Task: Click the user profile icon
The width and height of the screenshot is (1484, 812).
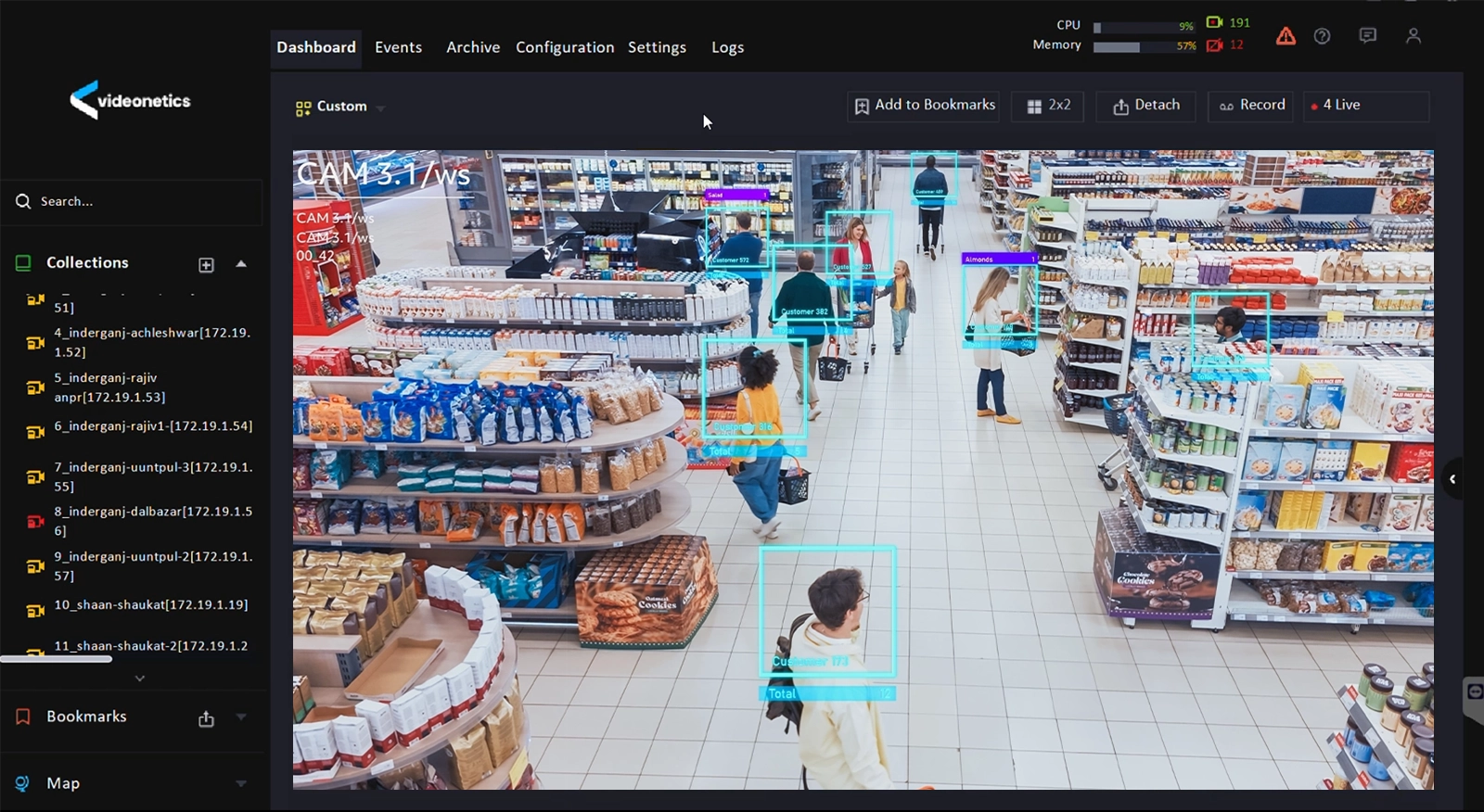Action: click(1413, 35)
